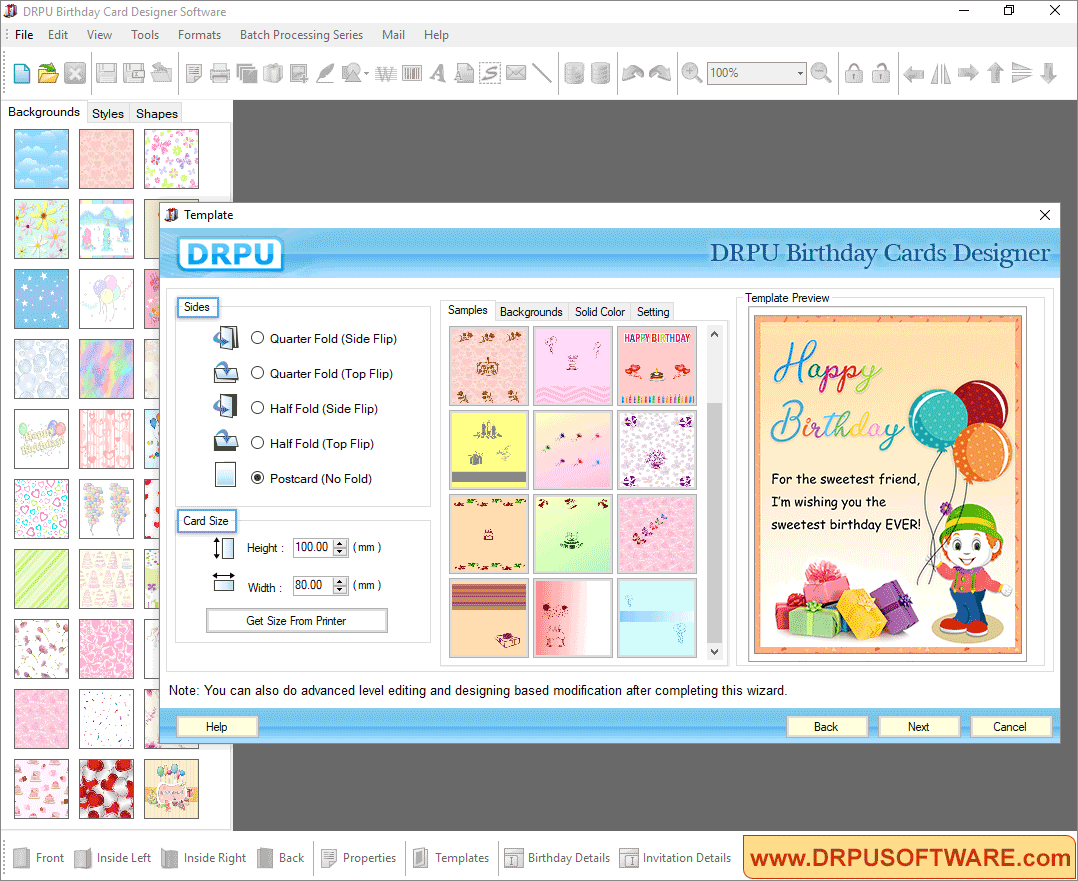Screen dimensions: 1078x881
Task: Click the Unlock object padlock icon
Action: 881,73
